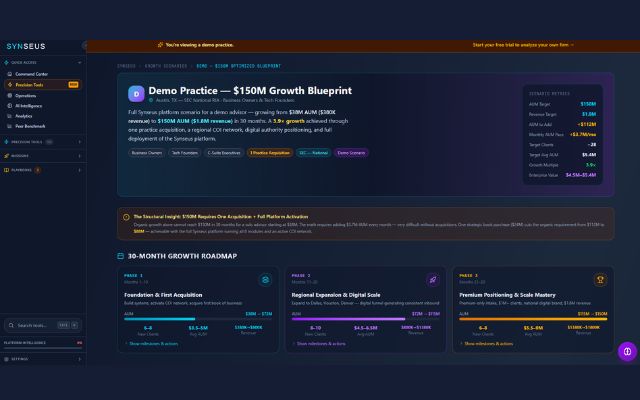This screenshot has width=640, height=400.
Task: Collapse the sidebar with the toggle arrow
Action: (84, 46)
